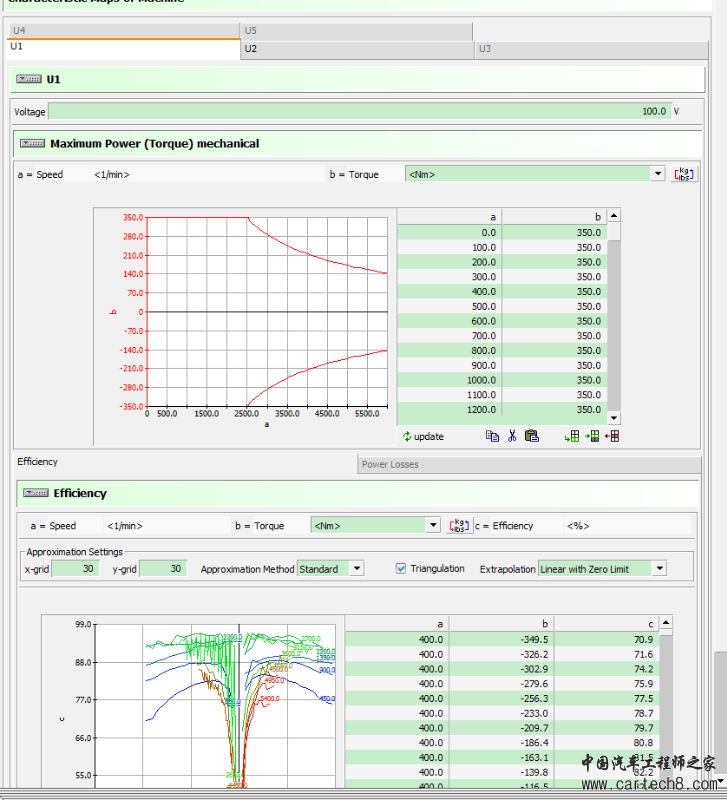This screenshot has height=800, width=727.
Task: Switch to the U4 tab
Action: [124, 31]
